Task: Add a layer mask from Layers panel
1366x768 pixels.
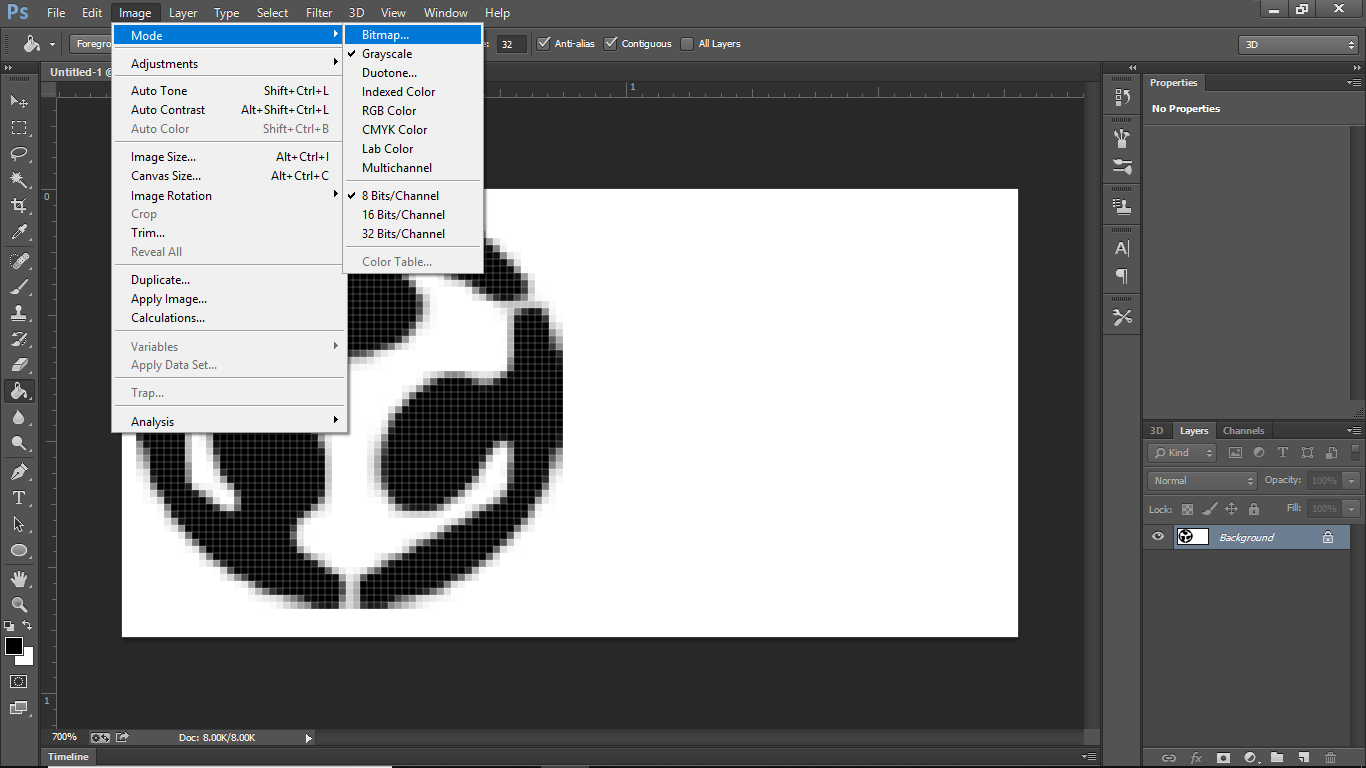Action: pyautogui.click(x=1222, y=758)
